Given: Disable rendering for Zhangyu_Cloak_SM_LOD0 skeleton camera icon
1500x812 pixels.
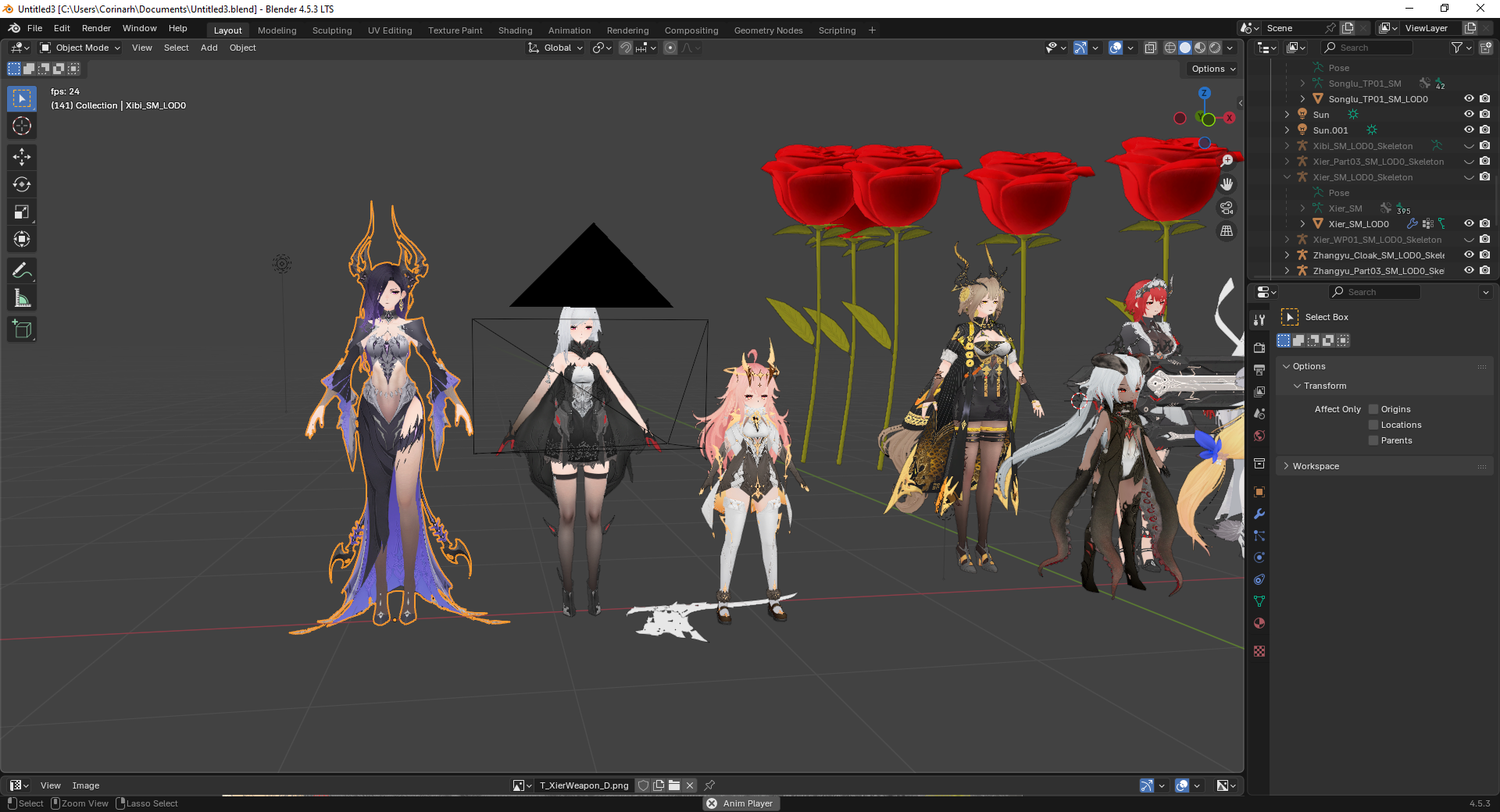Looking at the screenshot, I should tap(1484, 255).
